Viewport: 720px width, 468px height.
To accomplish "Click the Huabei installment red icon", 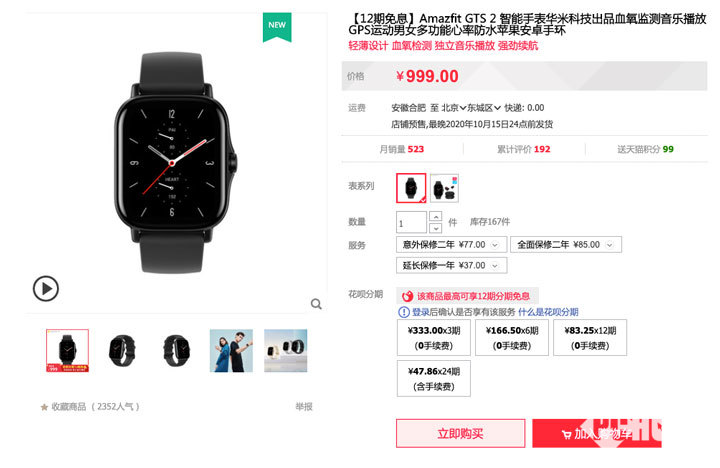I will click(x=407, y=296).
